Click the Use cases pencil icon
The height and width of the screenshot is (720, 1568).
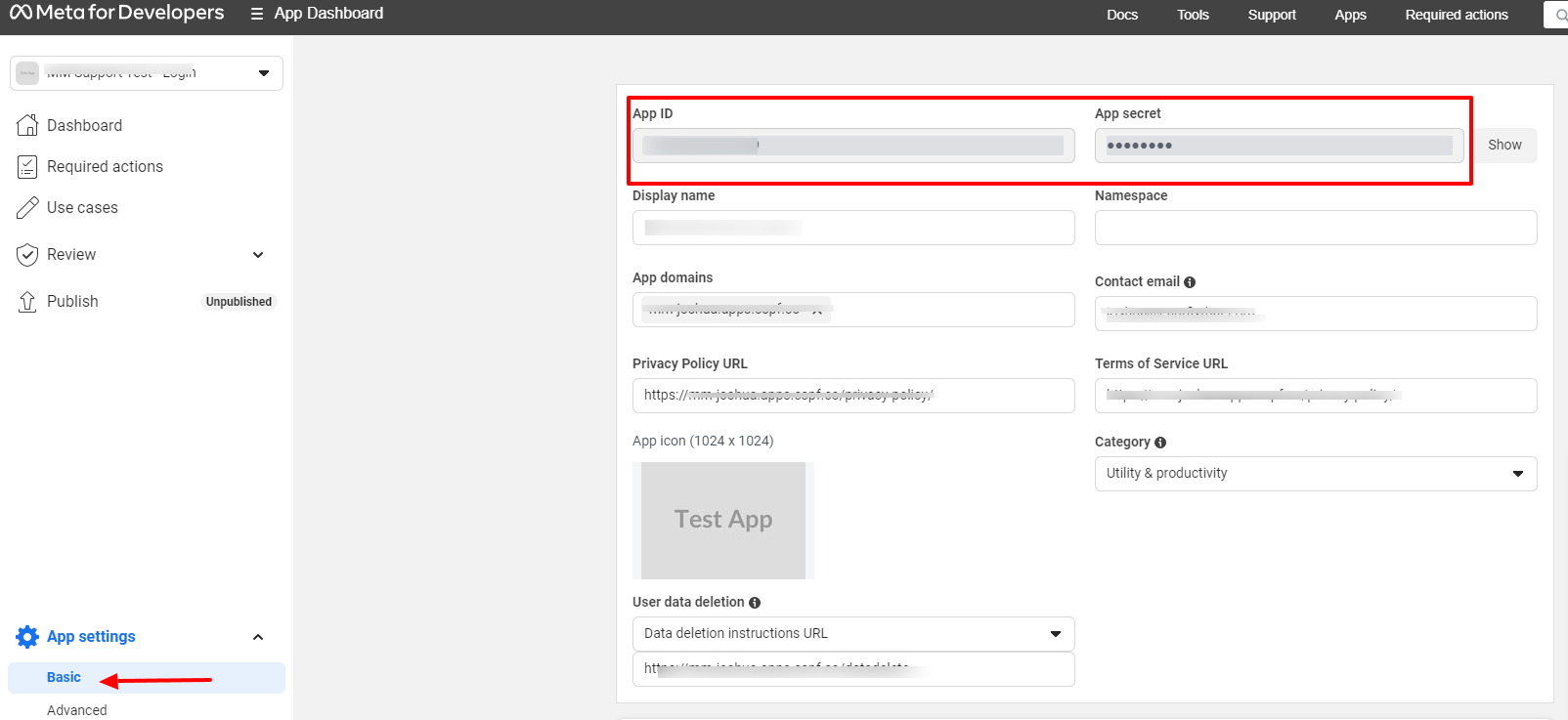click(x=27, y=207)
